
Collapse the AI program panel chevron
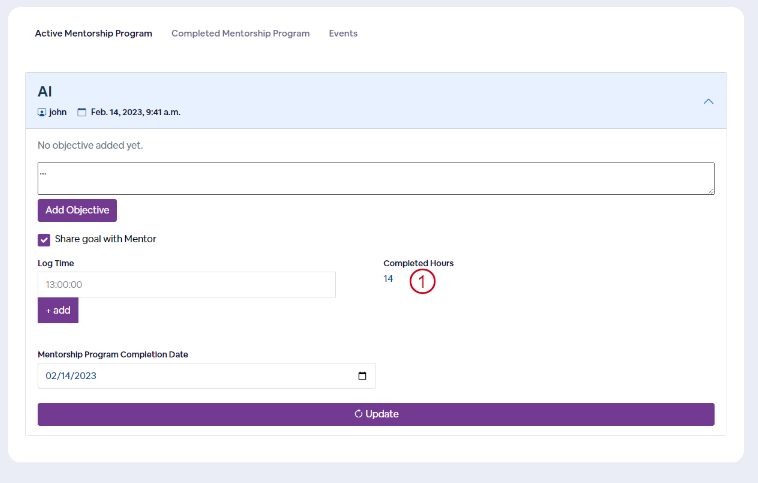pyautogui.click(x=708, y=102)
